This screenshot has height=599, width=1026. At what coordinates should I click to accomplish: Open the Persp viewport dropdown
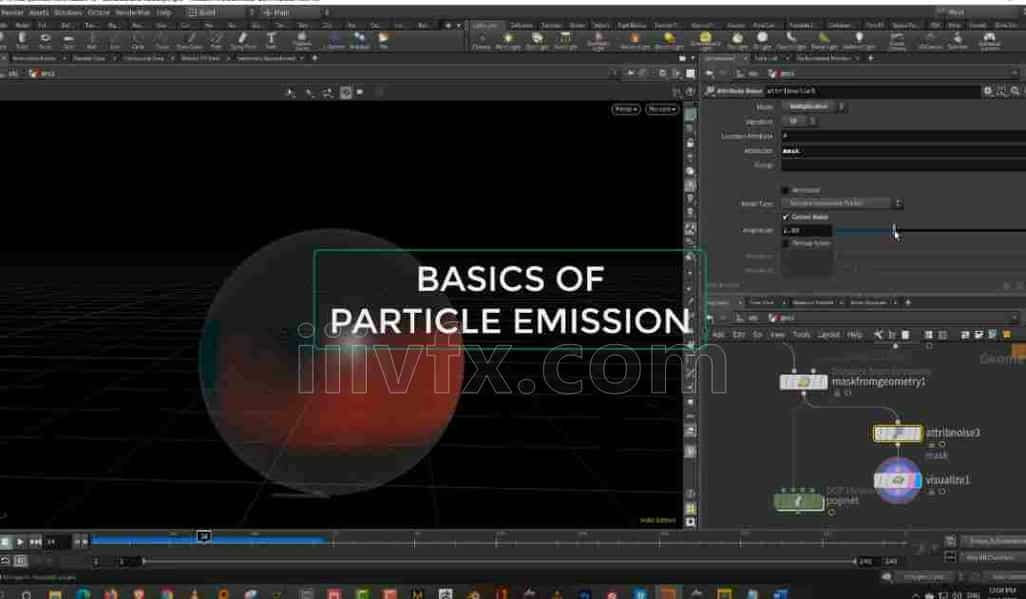(x=626, y=109)
